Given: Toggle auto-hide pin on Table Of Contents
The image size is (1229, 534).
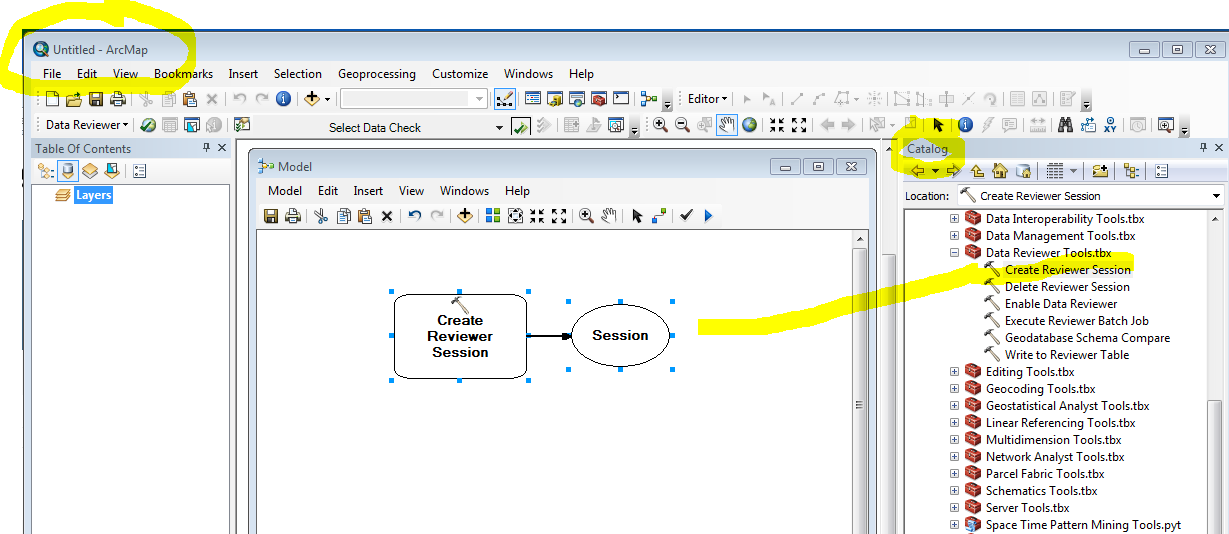Looking at the screenshot, I should coord(206,148).
